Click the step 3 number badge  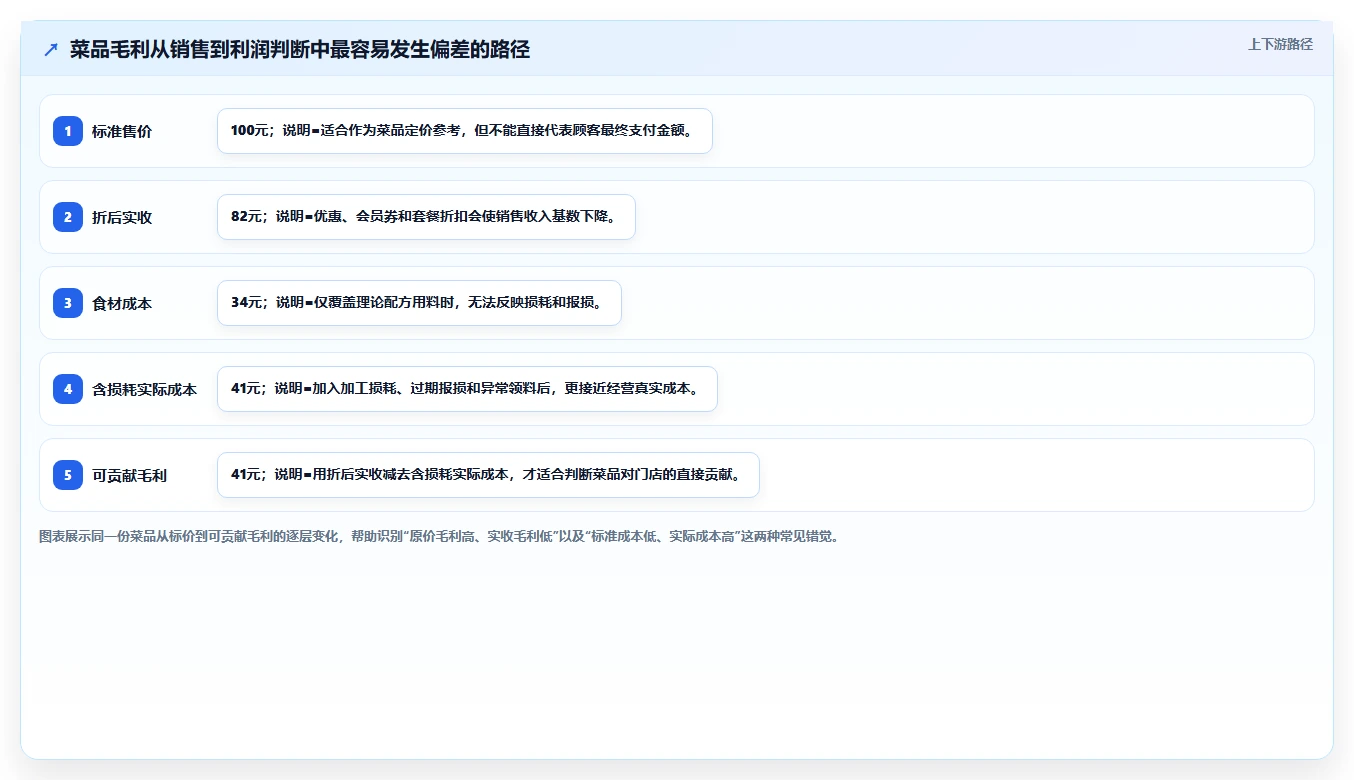point(68,303)
